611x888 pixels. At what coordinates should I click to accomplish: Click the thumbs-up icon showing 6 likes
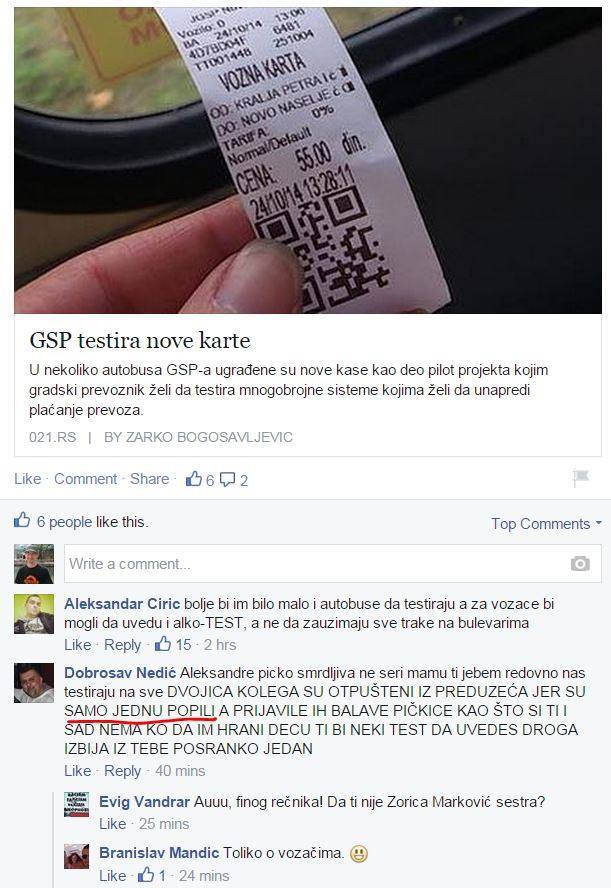194,479
